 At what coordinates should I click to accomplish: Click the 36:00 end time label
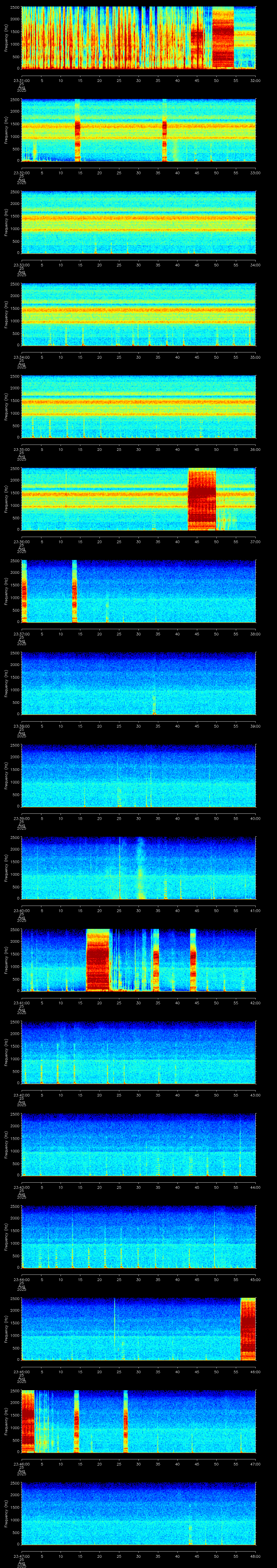pos(255,449)
